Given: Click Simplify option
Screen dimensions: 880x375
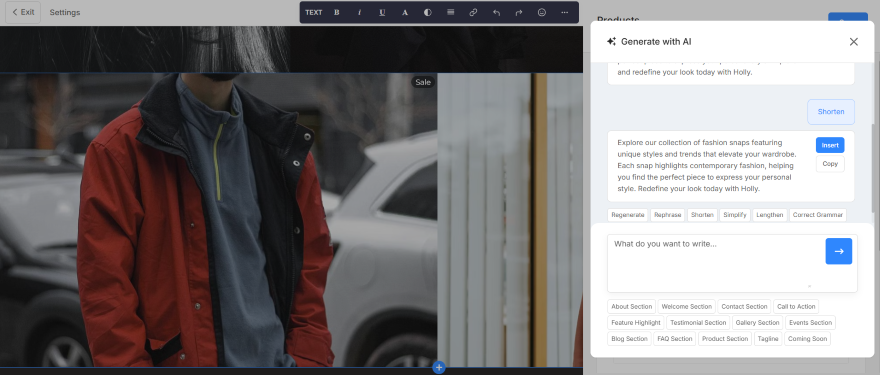Looking at the screenshot, I should click(735, 215).
